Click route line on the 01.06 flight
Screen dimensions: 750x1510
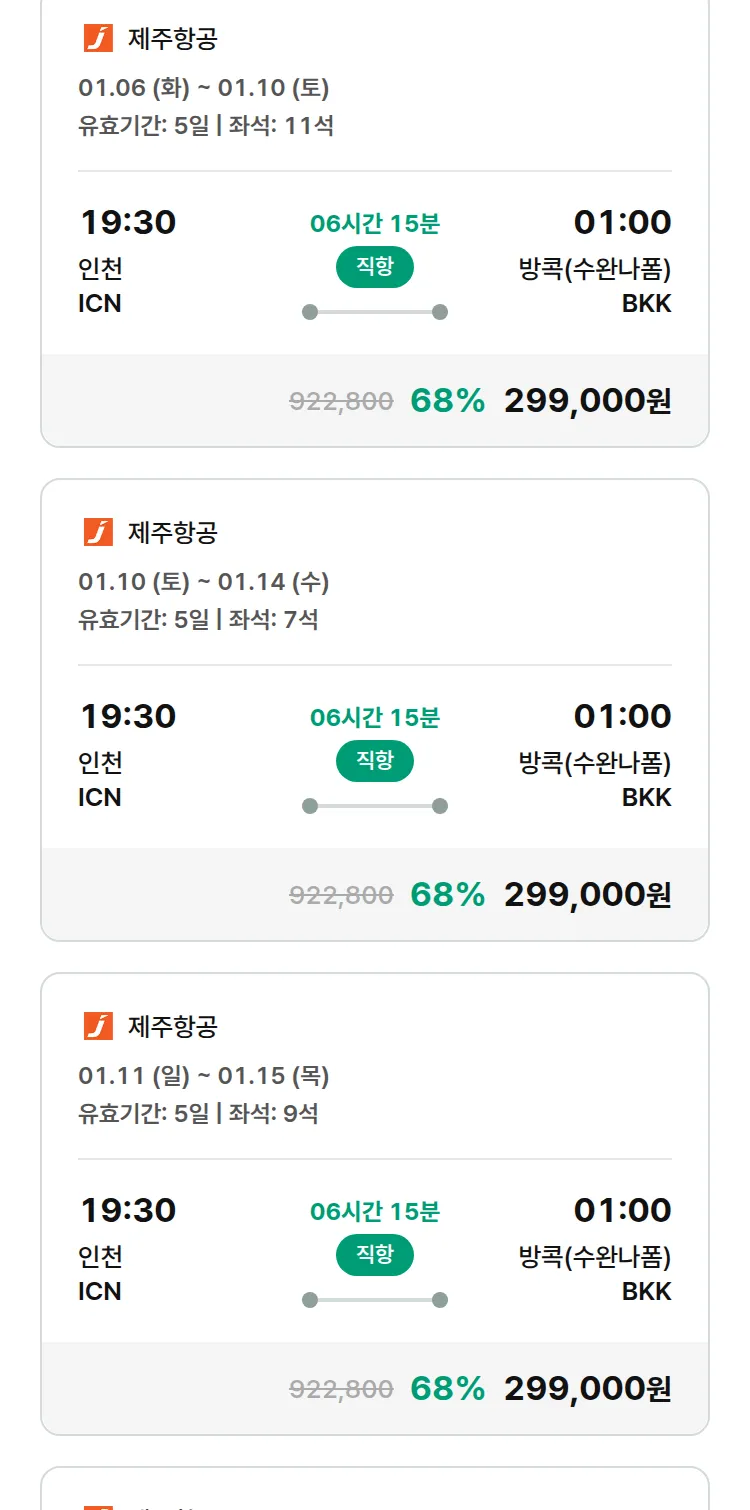click(x=374, y=312)
